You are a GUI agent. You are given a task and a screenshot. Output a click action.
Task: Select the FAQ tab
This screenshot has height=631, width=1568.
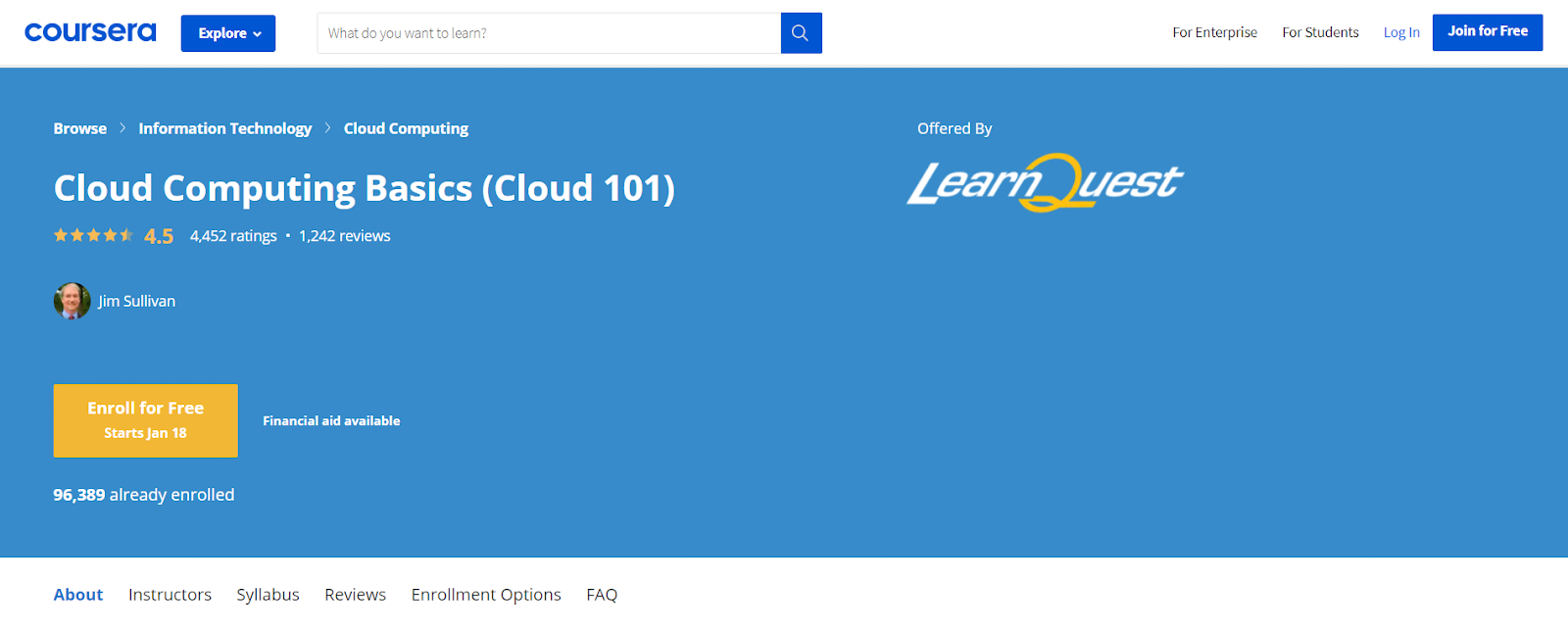click(602, 595)
